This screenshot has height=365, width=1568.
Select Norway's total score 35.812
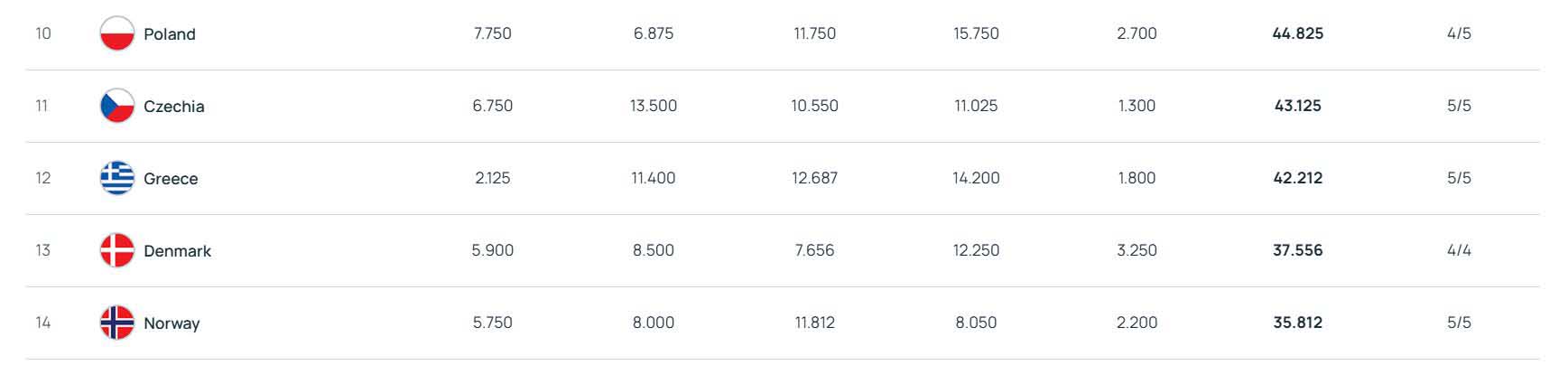[x=1297, y=323]
